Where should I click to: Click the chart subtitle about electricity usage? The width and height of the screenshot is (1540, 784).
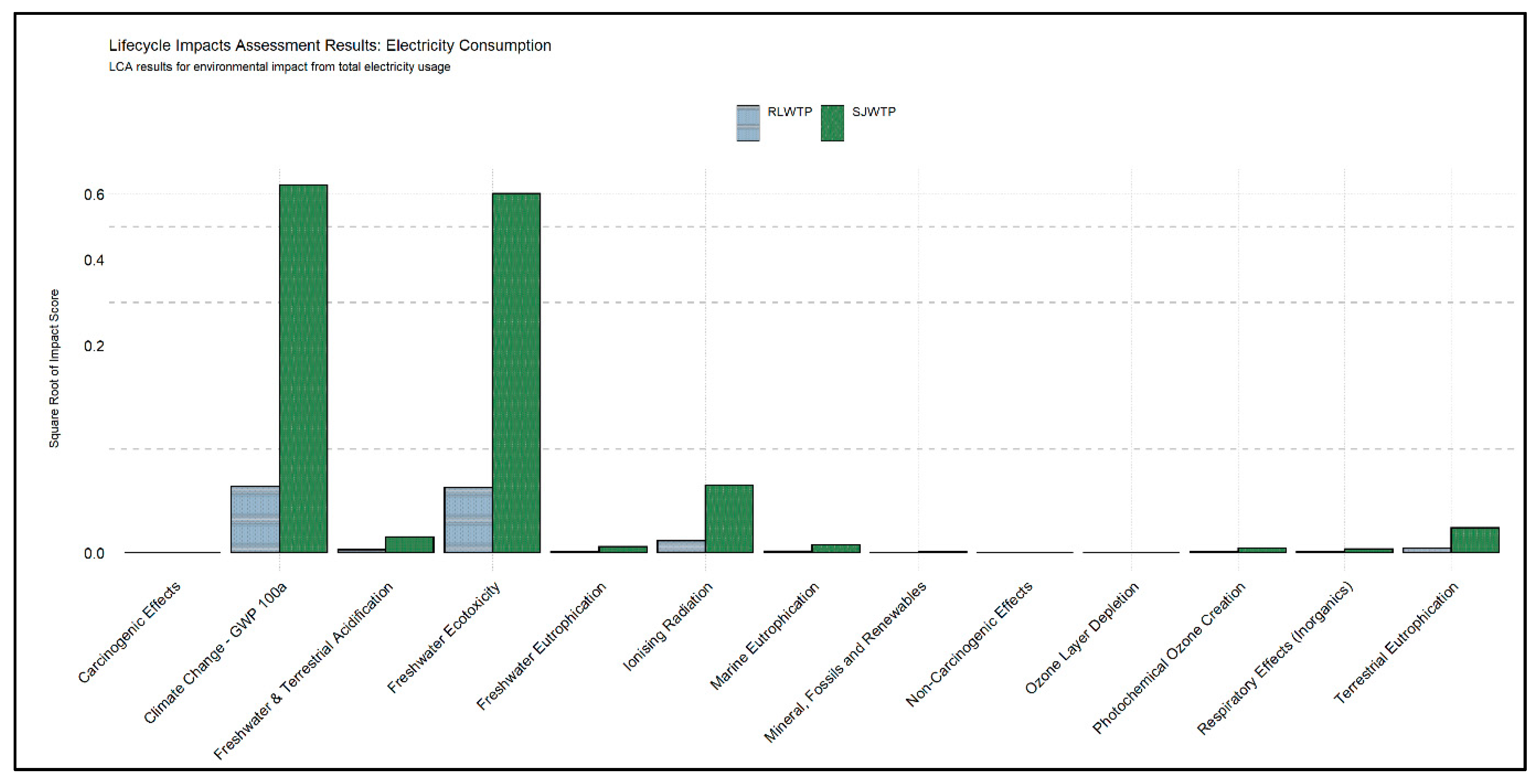279,67
